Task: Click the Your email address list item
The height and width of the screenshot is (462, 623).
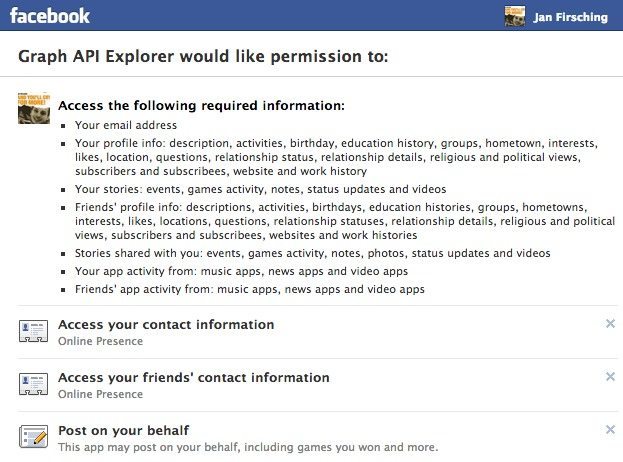Action: tap(126, 125)
